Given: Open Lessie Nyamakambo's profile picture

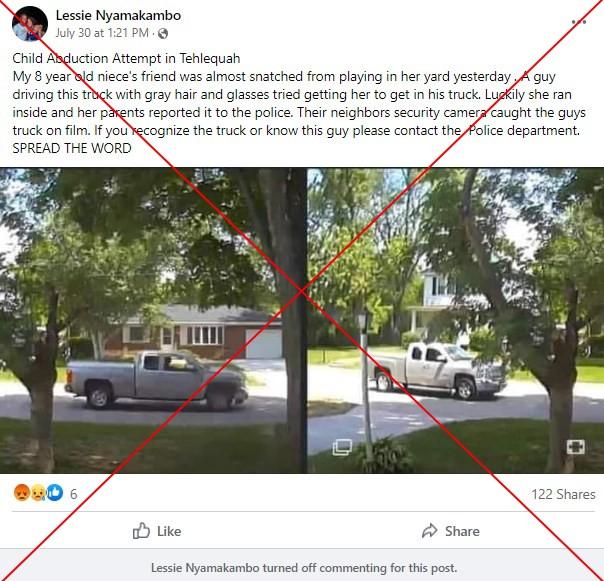Looking at the screenshot, I should (x=30, y=24).
